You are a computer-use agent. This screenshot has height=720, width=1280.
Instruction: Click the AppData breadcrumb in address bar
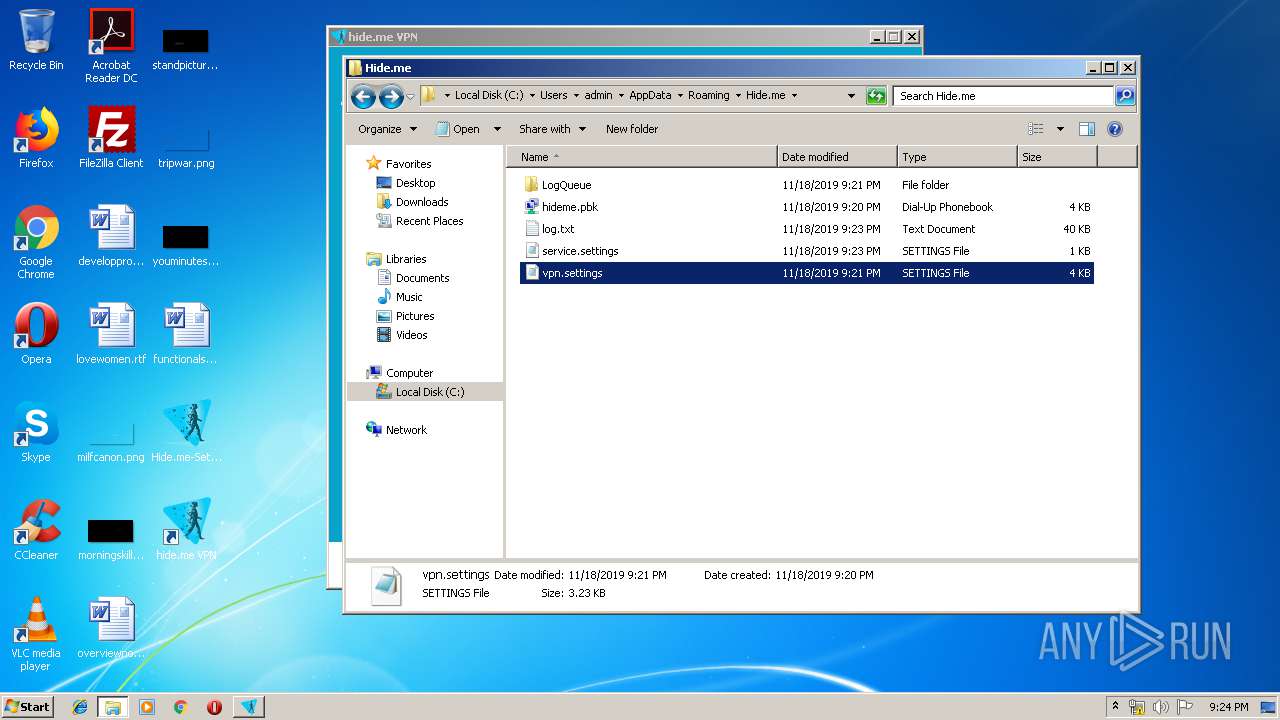coord(650,96)
